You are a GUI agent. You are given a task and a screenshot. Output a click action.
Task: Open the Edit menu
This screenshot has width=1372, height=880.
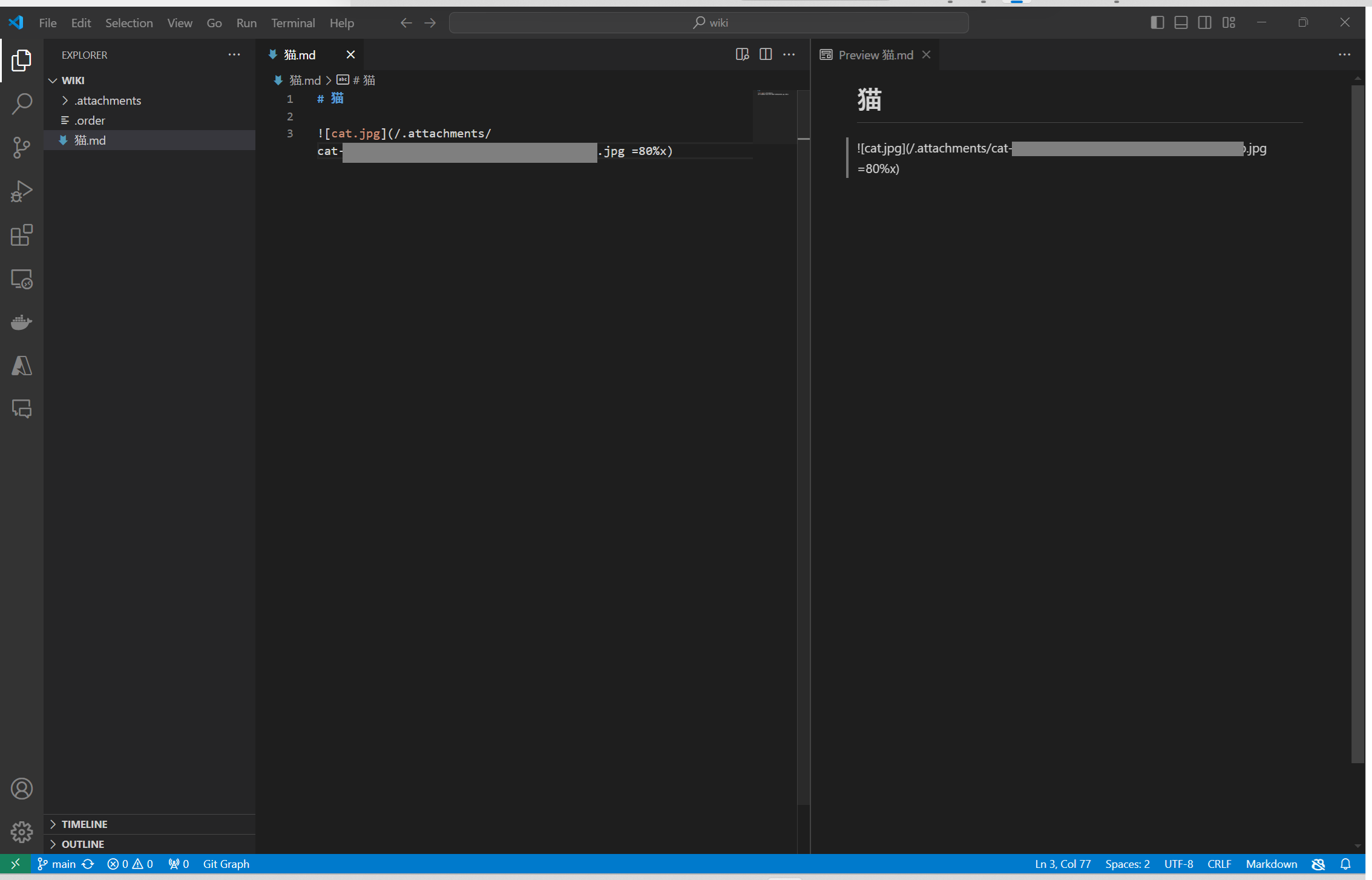coord(81,22)
